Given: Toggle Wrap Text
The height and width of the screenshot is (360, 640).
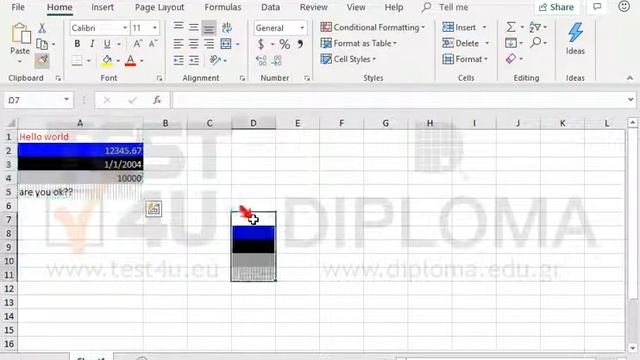Looking at the screenshot, I should point(227,27).
